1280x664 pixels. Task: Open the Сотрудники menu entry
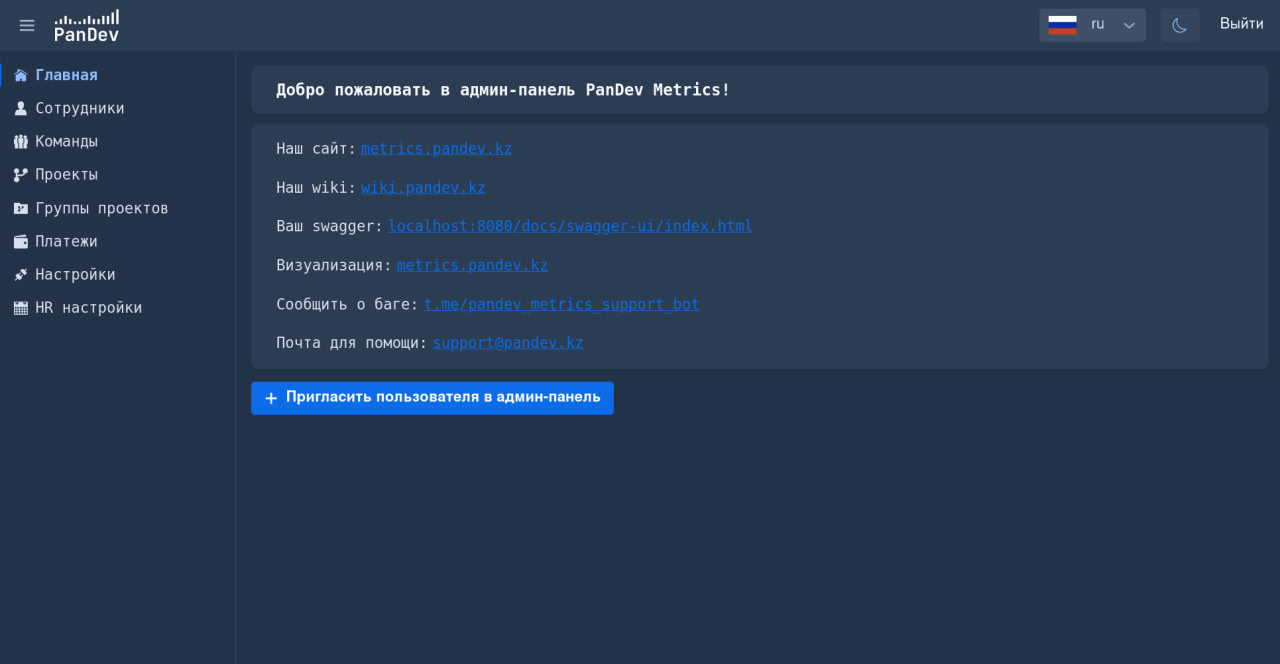click(x=80, y=108)
